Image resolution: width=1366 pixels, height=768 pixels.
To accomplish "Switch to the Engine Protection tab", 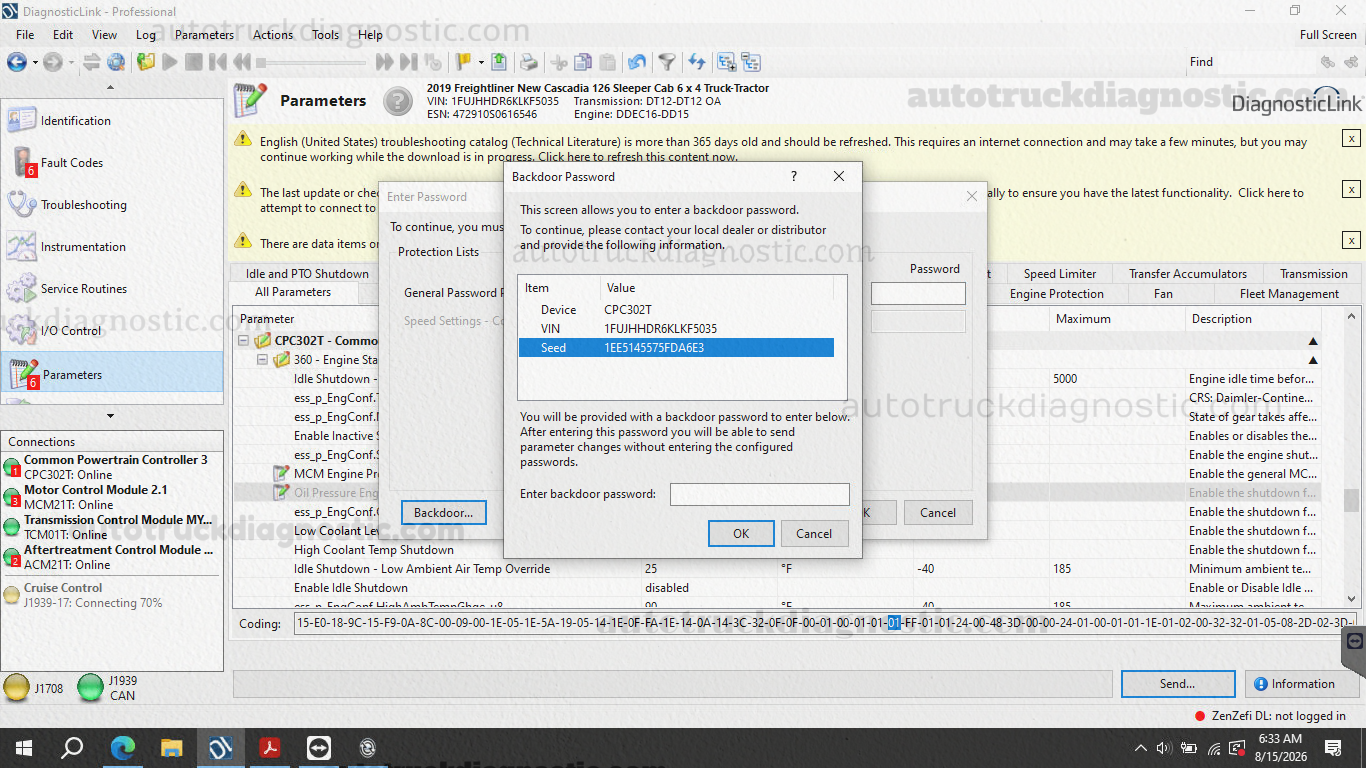I will click(1057, 294).
